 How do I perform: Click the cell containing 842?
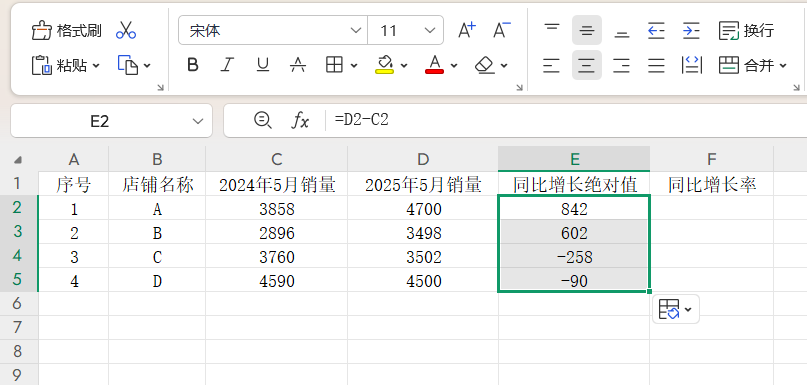pyautogui.click(x=574, y=208)
